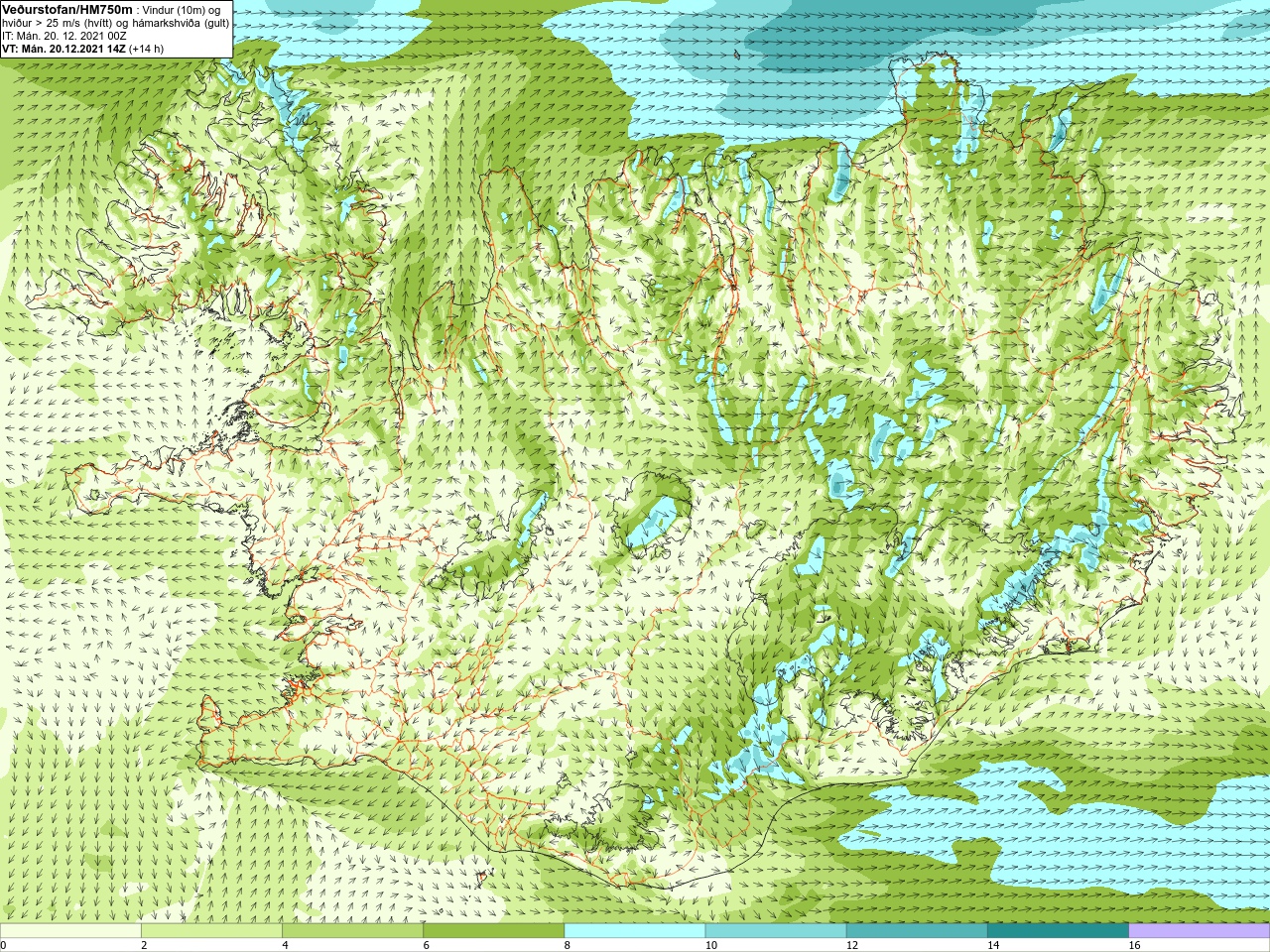The image size is (1270, 952).
Task: Click the '4' label on the color scale
Action: tap(285, 945)
